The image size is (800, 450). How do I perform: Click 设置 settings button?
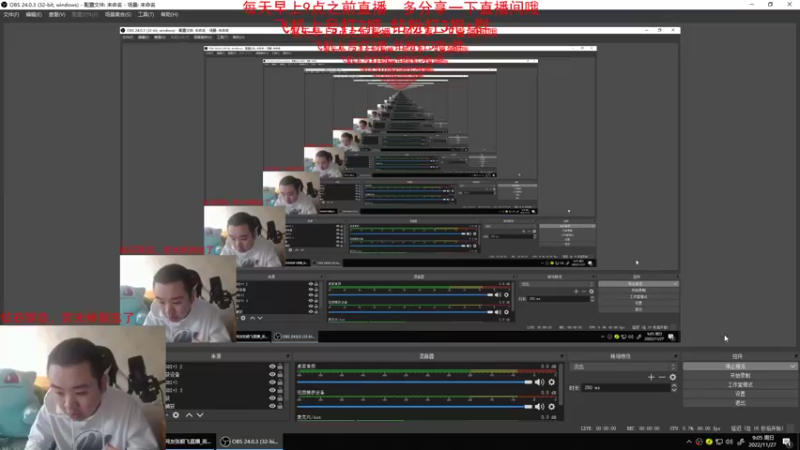[740, 394]
